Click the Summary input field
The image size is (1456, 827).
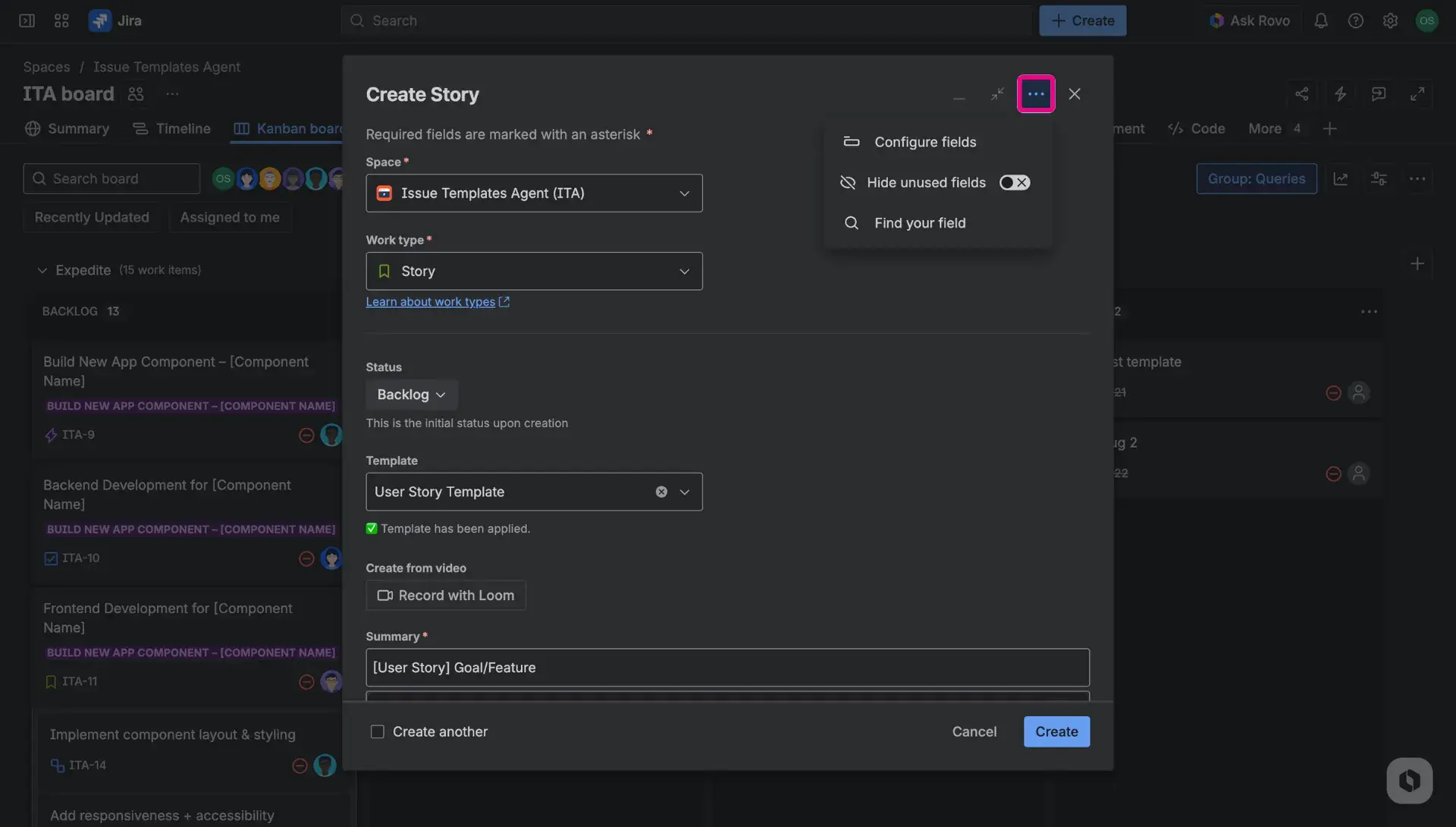point(726,668)
